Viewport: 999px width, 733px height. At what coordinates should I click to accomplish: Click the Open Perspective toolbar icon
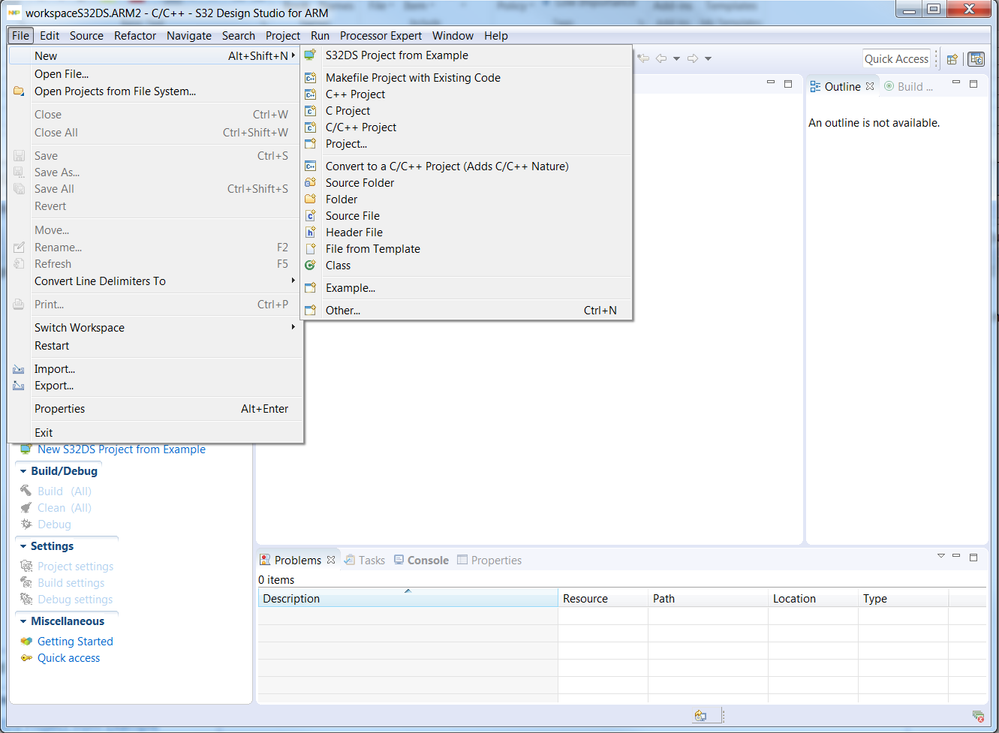click(952, 59)
